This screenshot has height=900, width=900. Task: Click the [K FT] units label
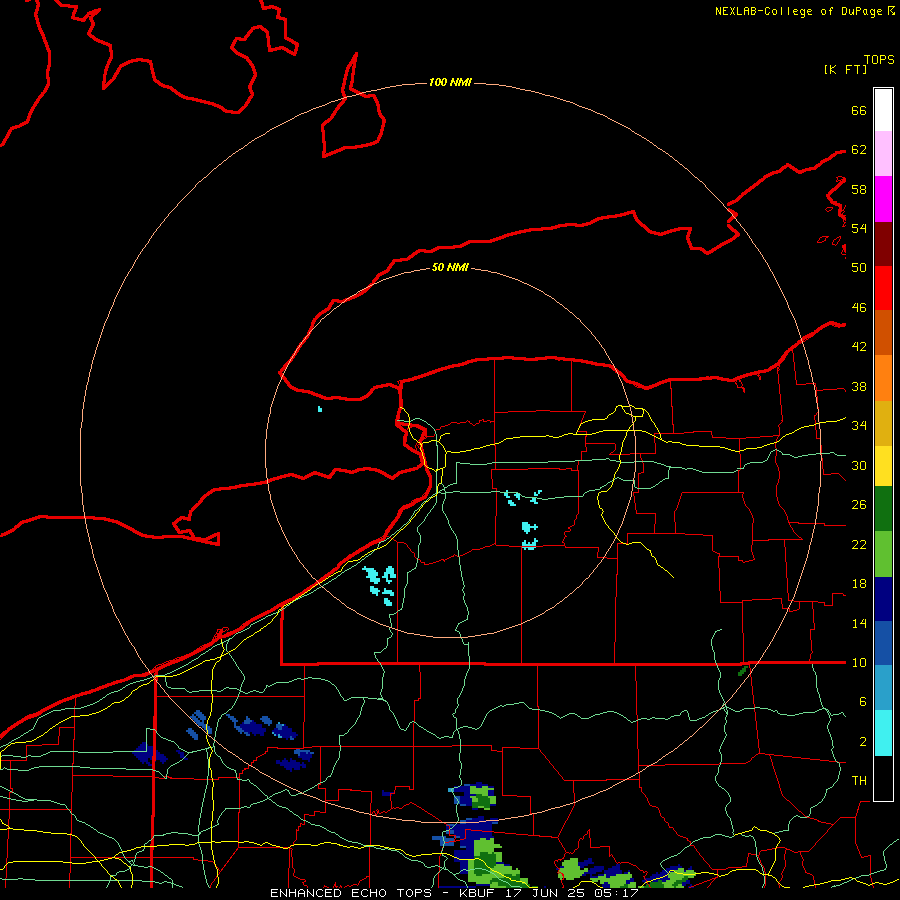click(x=845, y=69)
